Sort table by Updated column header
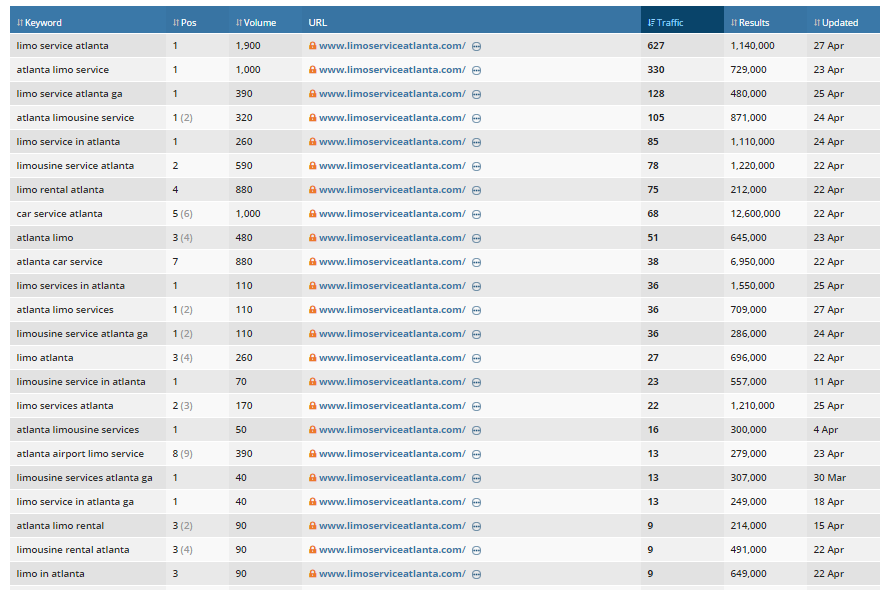 click(x=836, y=23)
